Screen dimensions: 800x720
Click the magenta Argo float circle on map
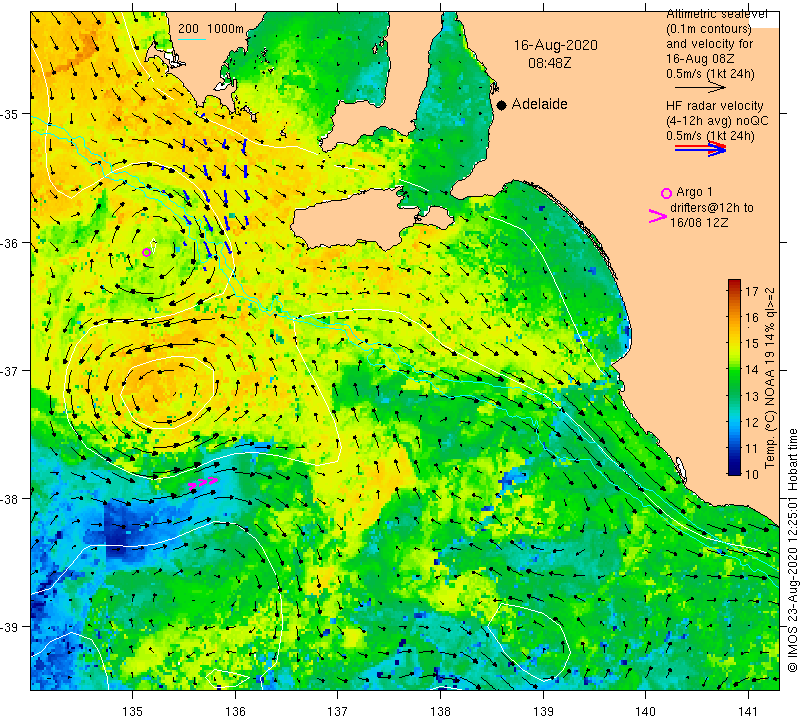tap(146, 252)
